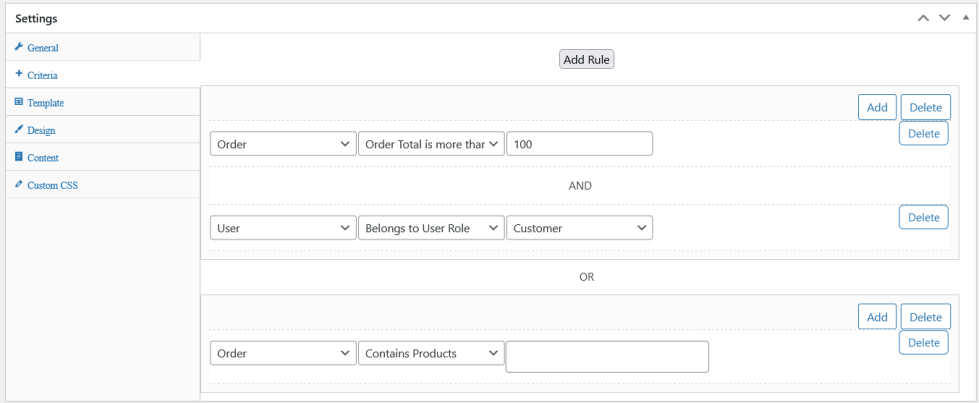
Task: Click the order total value field
Action: point(579,144)
